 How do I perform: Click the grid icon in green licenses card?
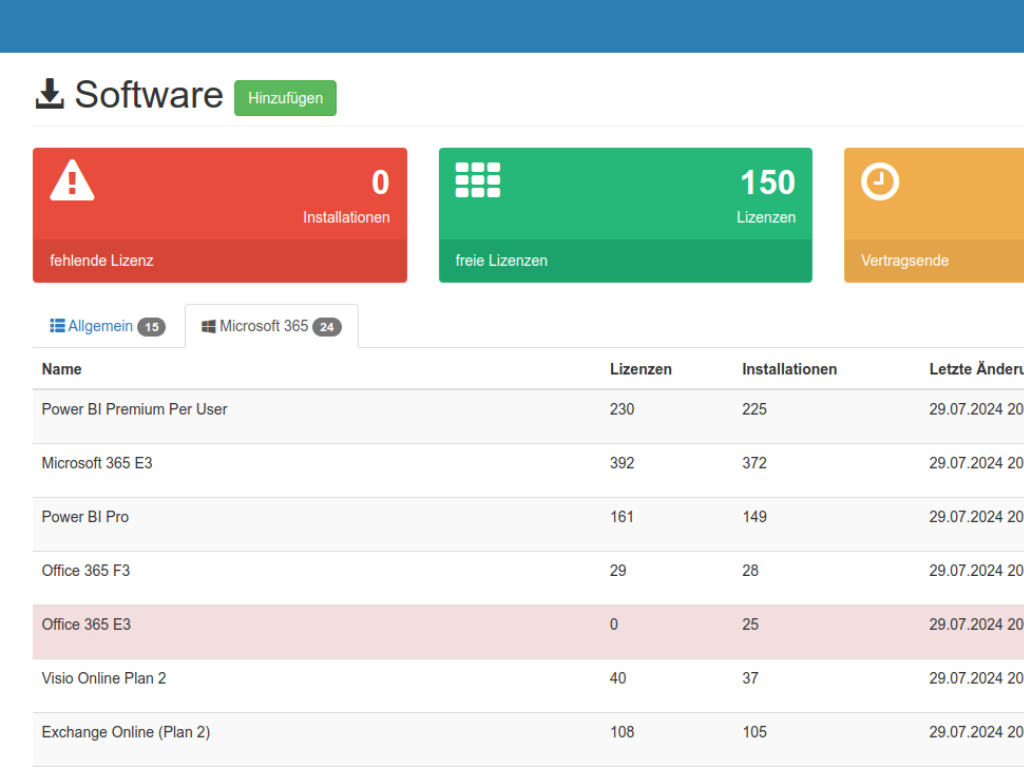478,180
